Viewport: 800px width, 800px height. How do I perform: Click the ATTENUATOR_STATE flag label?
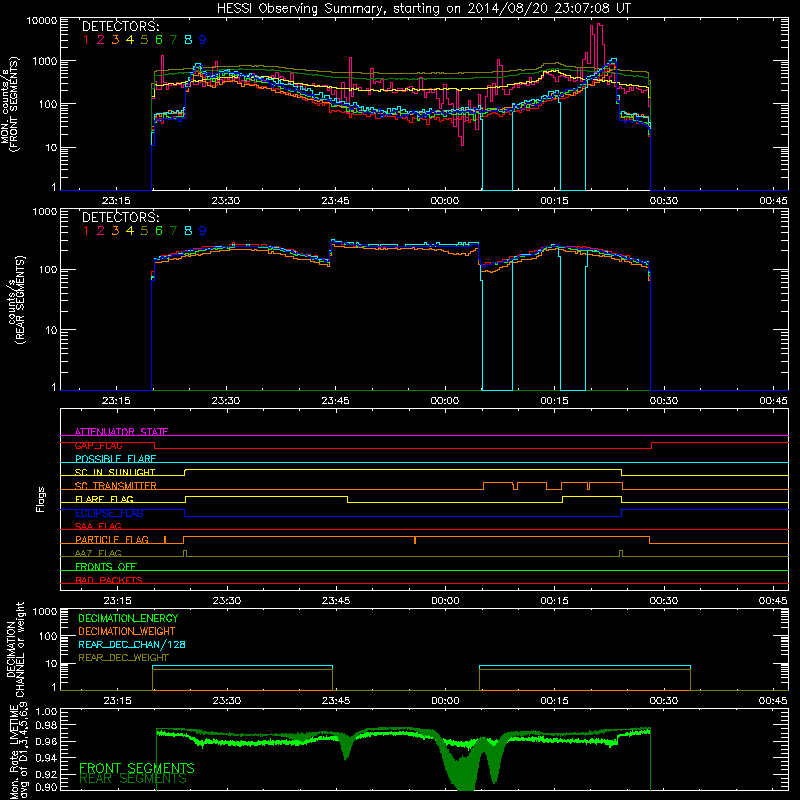[x=121, y=432]
